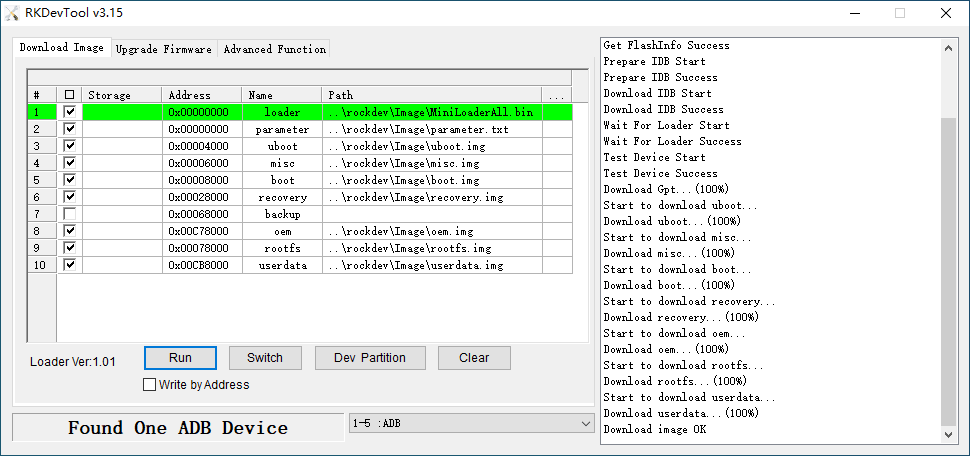Viewport: 970px width, 456px height.
Task: Enable the Write by Address checkbox
Action: click(x=150, y=385)
